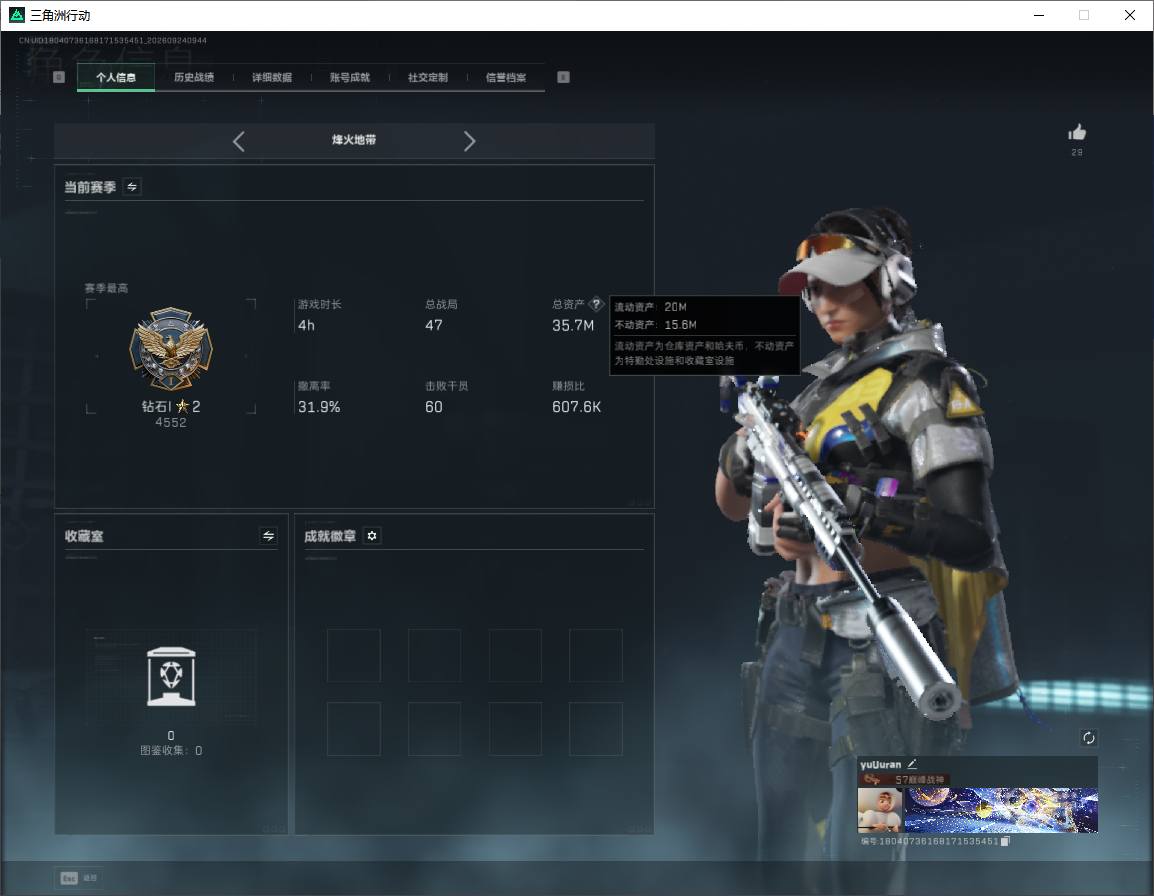This screenshot has height=896, width=1154.
Task: Edit nickname with pencil icon beside yuUuran
Action: click(x=912, y=764)
